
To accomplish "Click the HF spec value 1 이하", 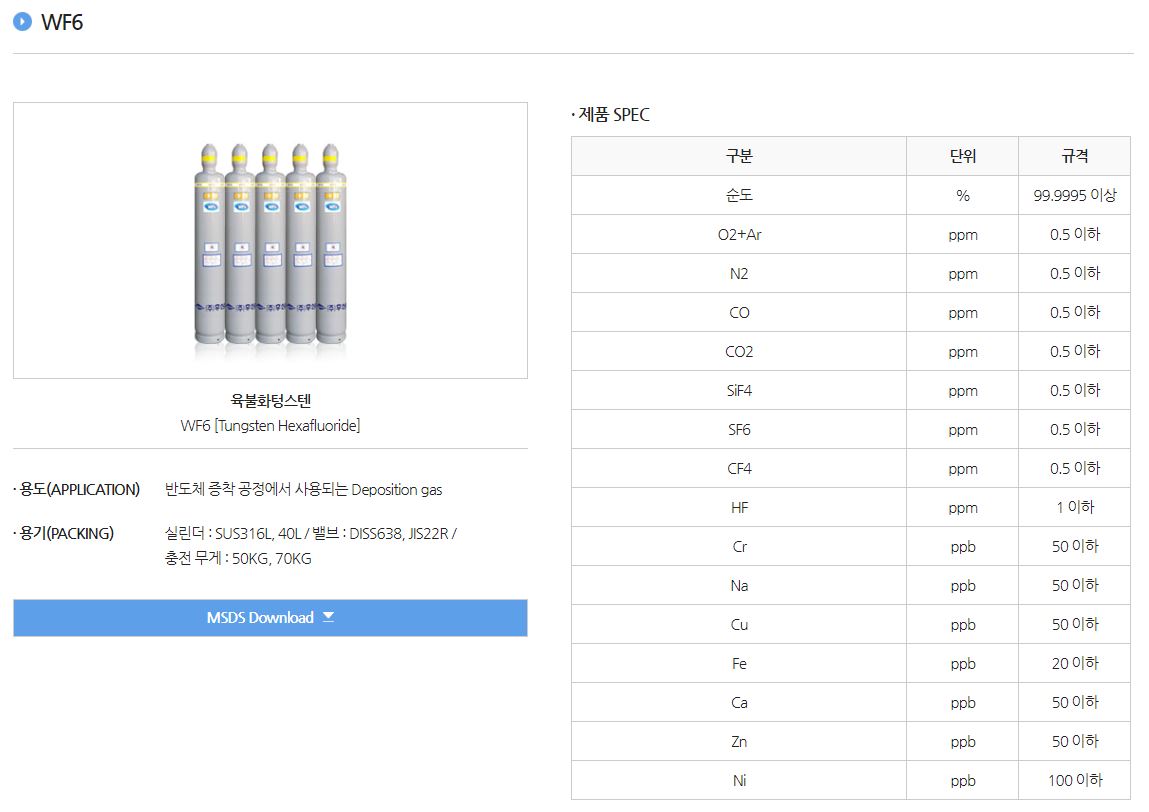I will tap(1074, 507).
